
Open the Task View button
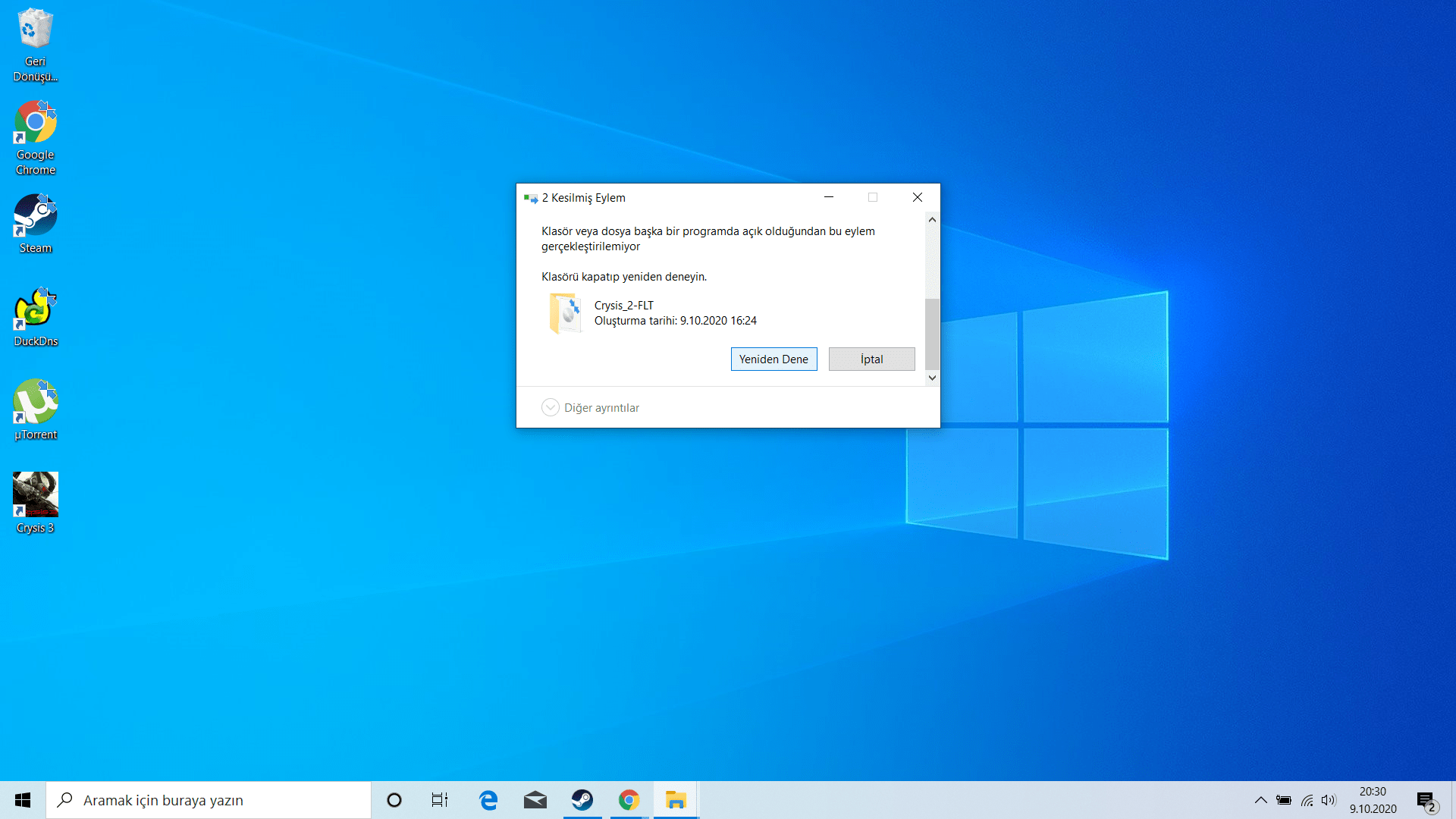click(x=440, y=800)
